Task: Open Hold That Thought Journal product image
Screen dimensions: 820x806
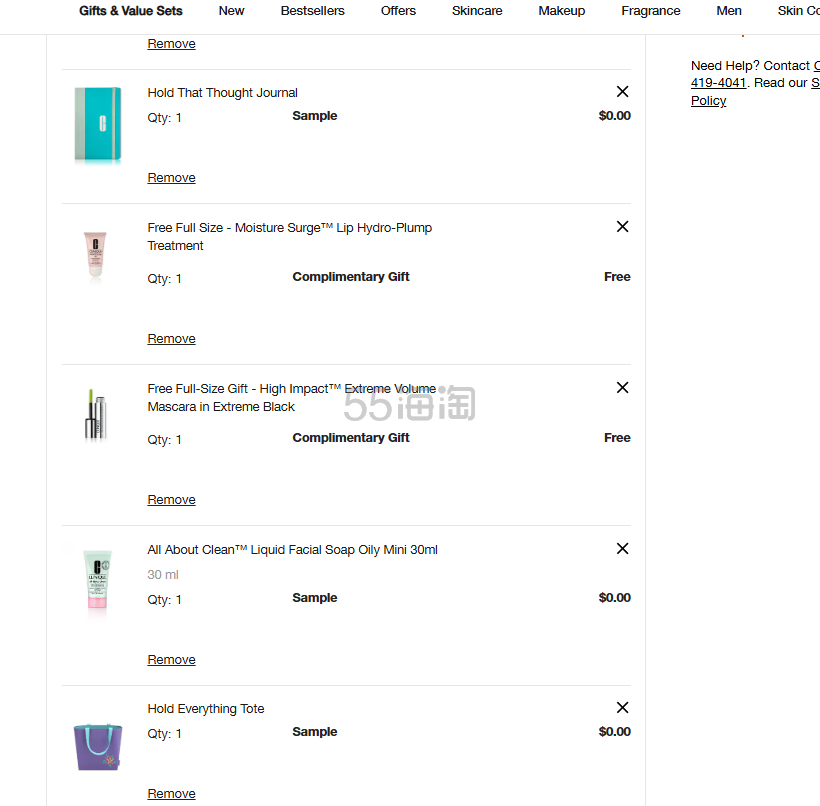Action: pyautogui.click(x=97, y=125)
